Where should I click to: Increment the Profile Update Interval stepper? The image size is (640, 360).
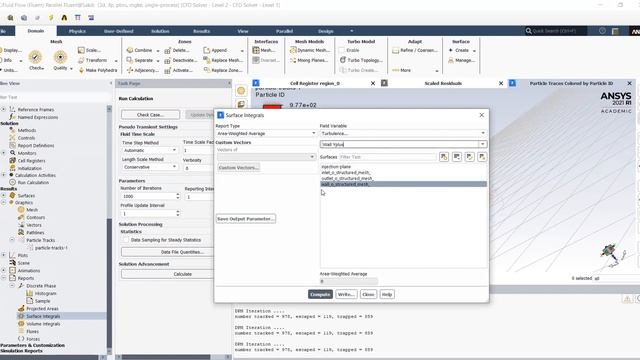click(178, 211)
